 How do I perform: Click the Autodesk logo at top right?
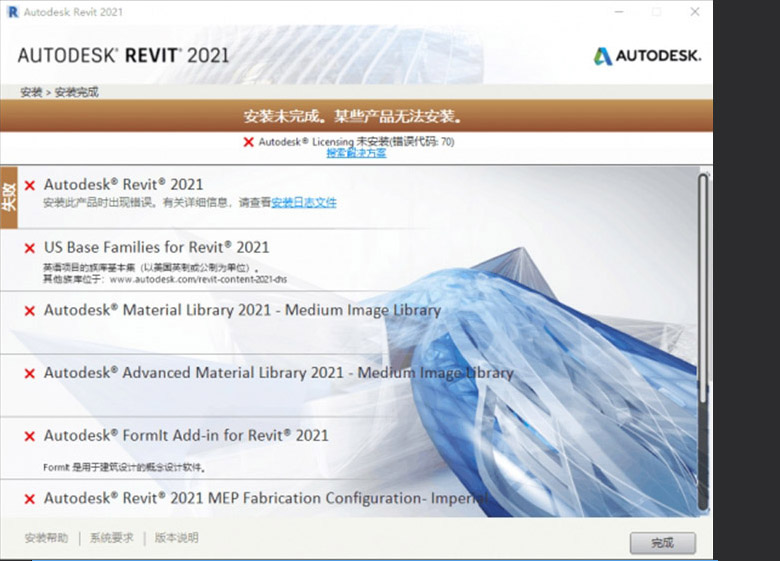click(x=647, y=56)
